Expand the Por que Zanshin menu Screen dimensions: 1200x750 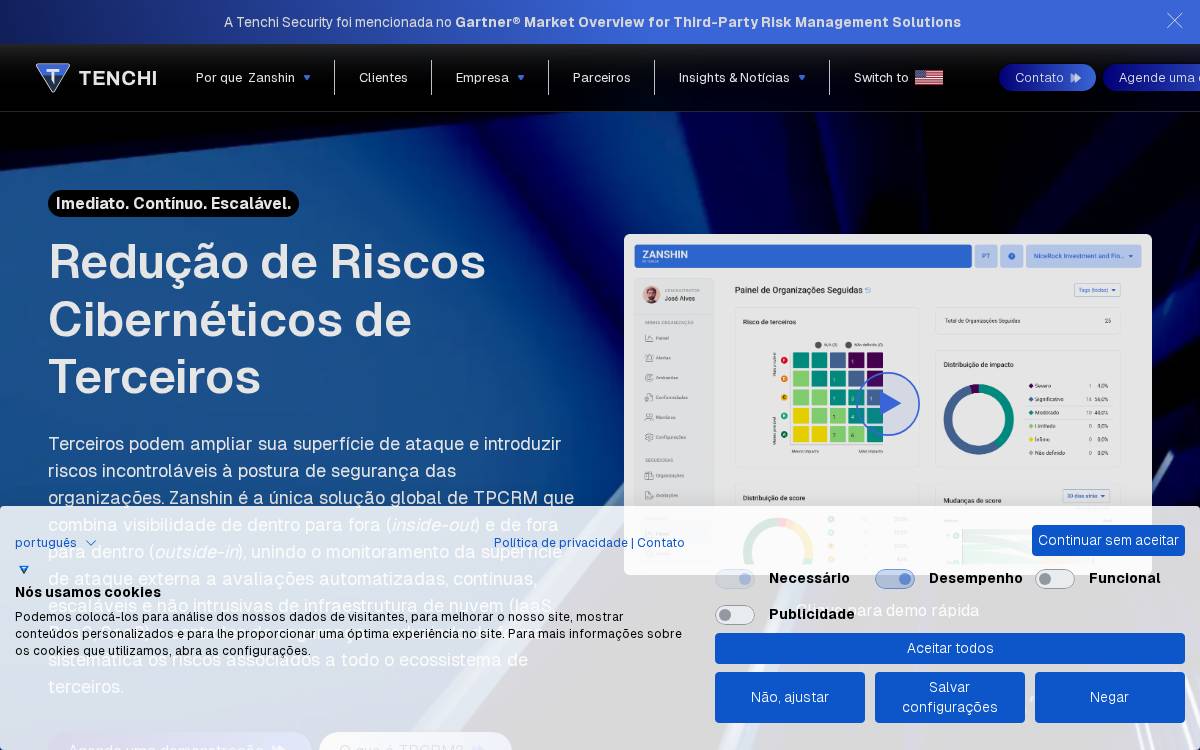(x=253, y=78)
